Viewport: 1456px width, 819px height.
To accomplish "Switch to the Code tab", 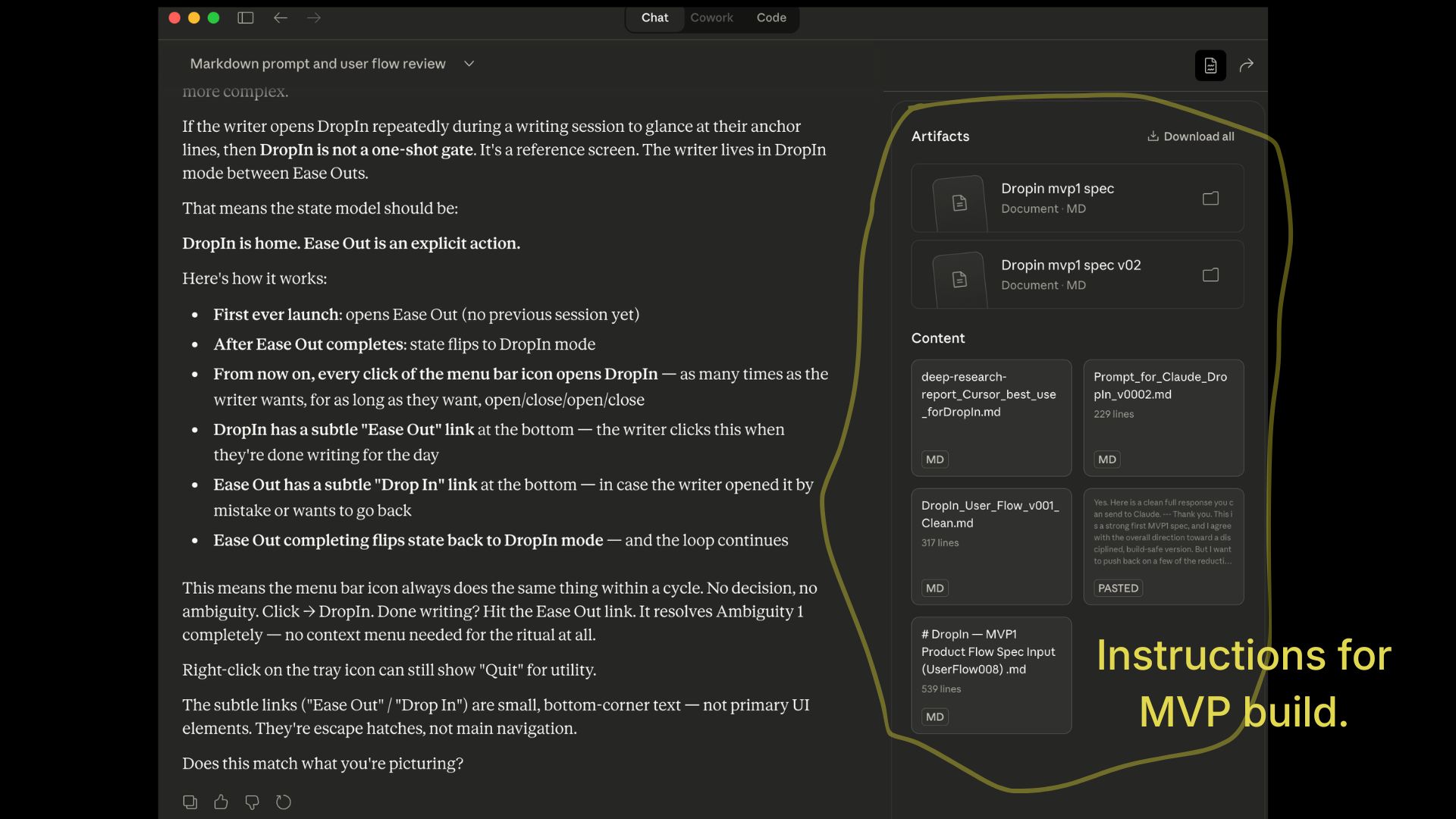I will pyautogui.click(x=771, y=17).
